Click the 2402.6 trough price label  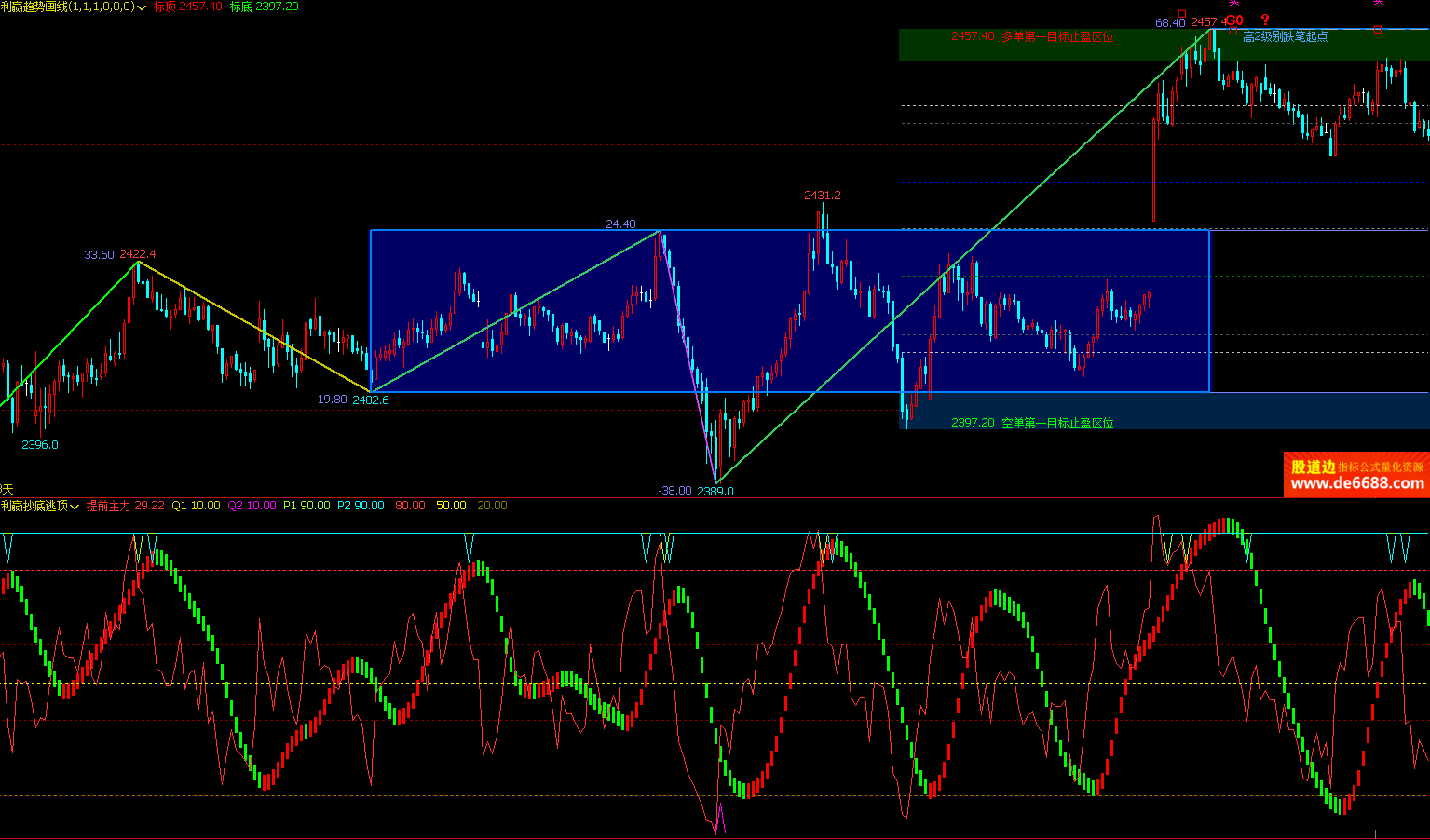pos(371,400)
